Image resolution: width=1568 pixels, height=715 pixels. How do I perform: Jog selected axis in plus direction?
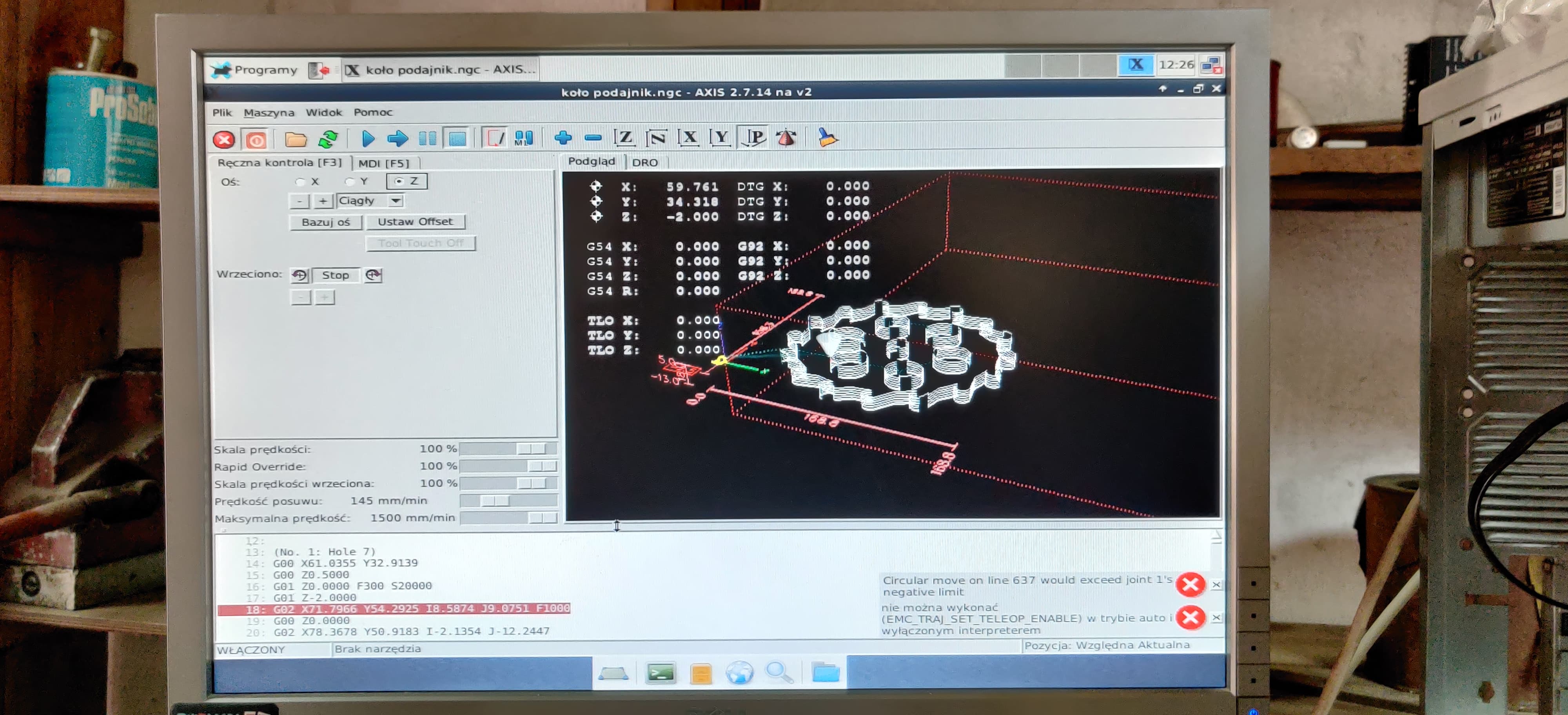click(323, 201)
